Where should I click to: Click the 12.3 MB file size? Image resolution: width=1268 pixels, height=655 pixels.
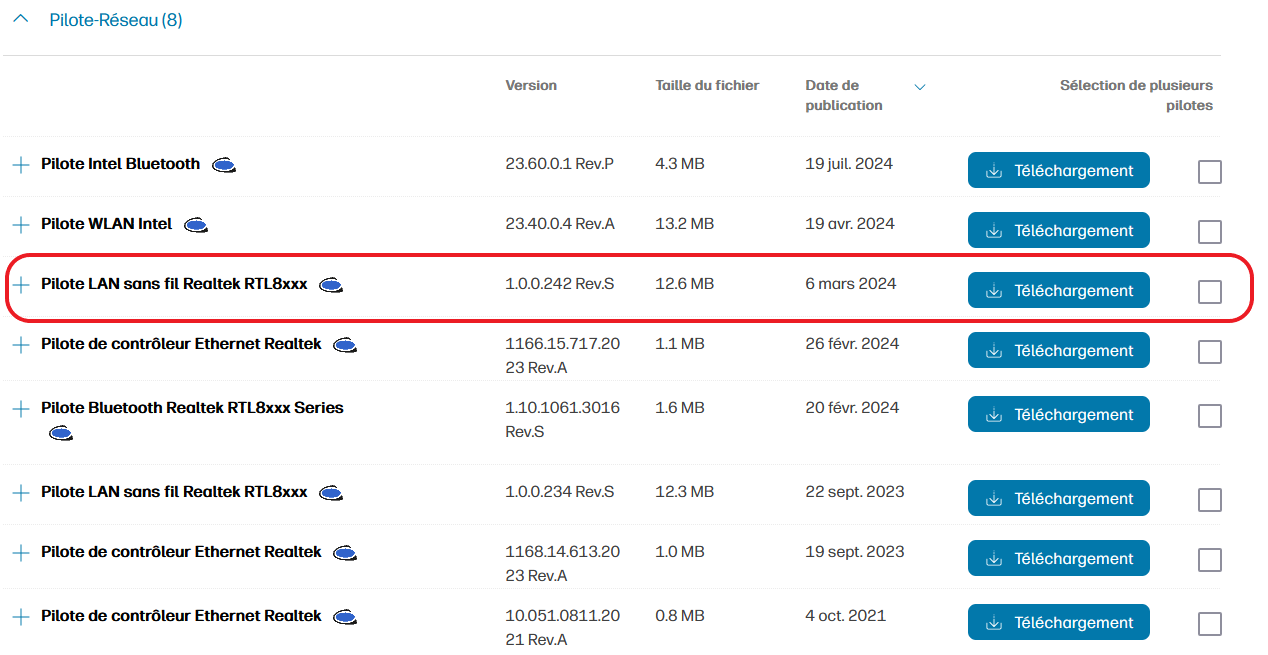tap(684, 492)
